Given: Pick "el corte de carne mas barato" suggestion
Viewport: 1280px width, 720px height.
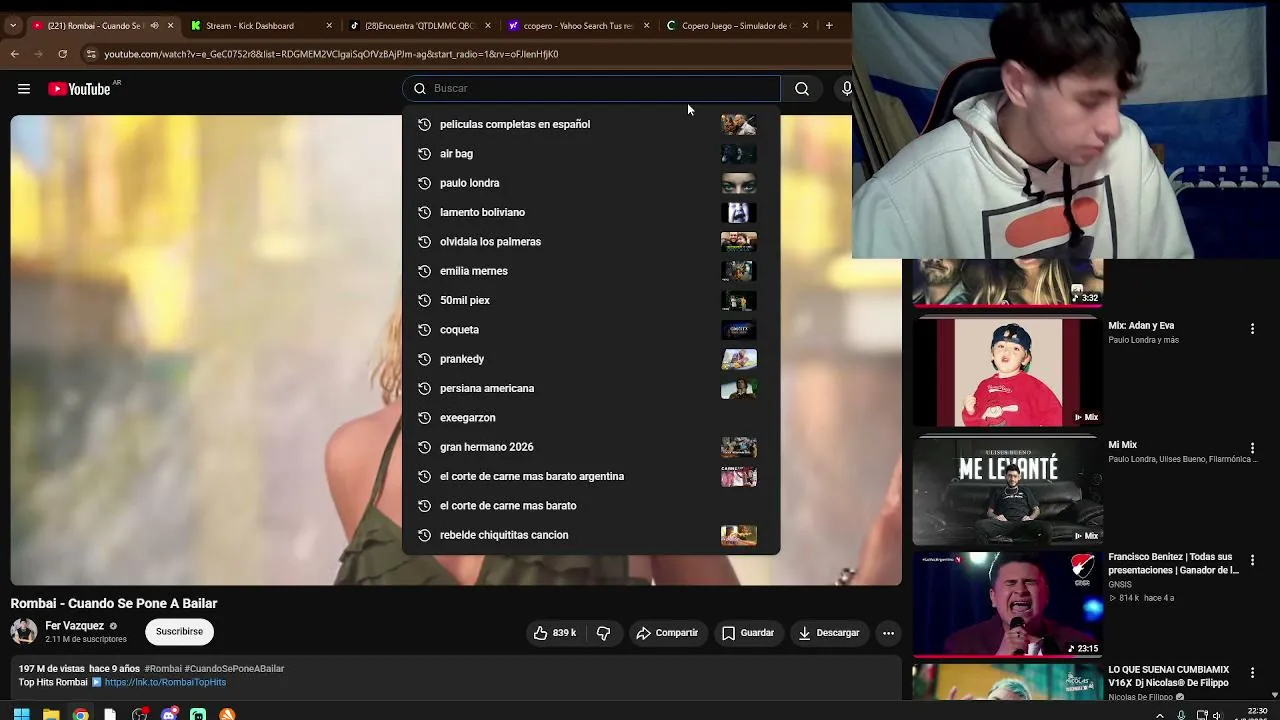Looking at the screenshot, I should coord(591,506).
